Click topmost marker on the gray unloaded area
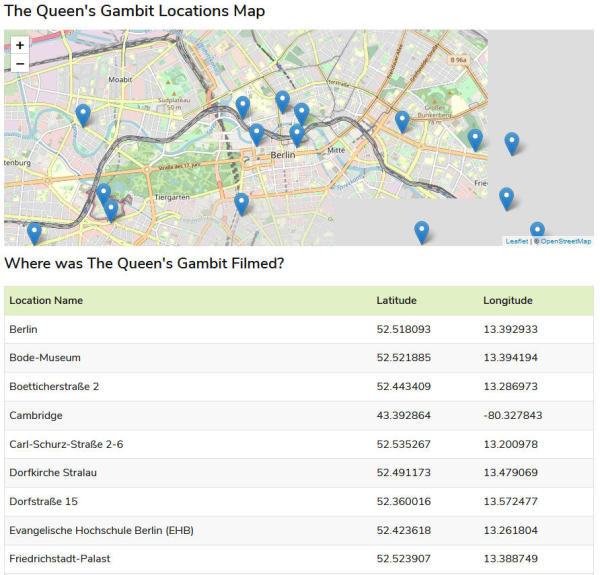 (x=512, y=144)
